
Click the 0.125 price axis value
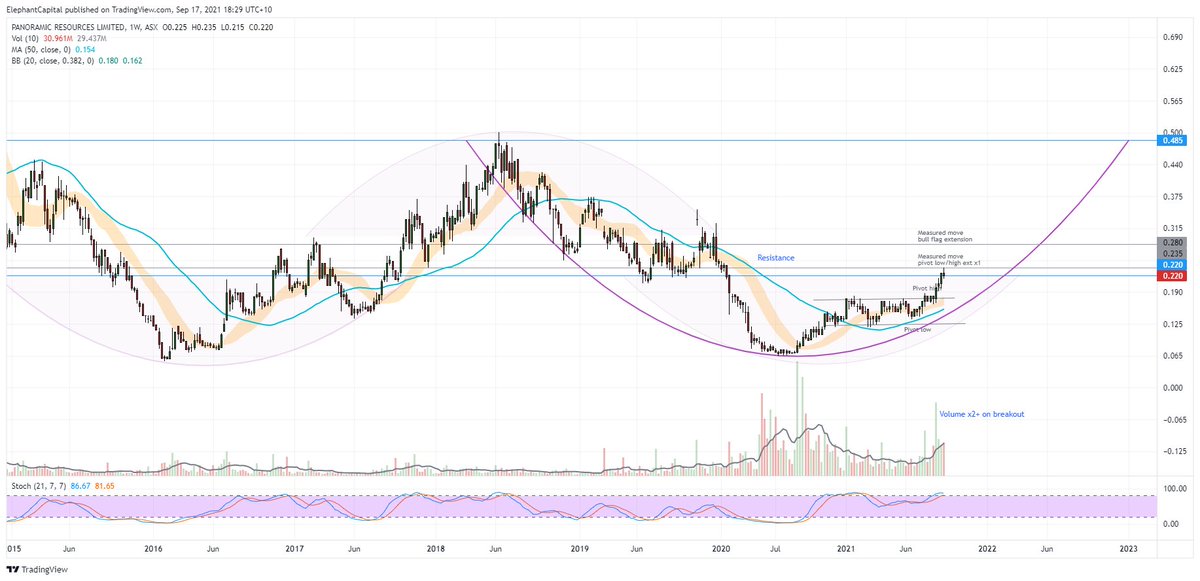1173,324
